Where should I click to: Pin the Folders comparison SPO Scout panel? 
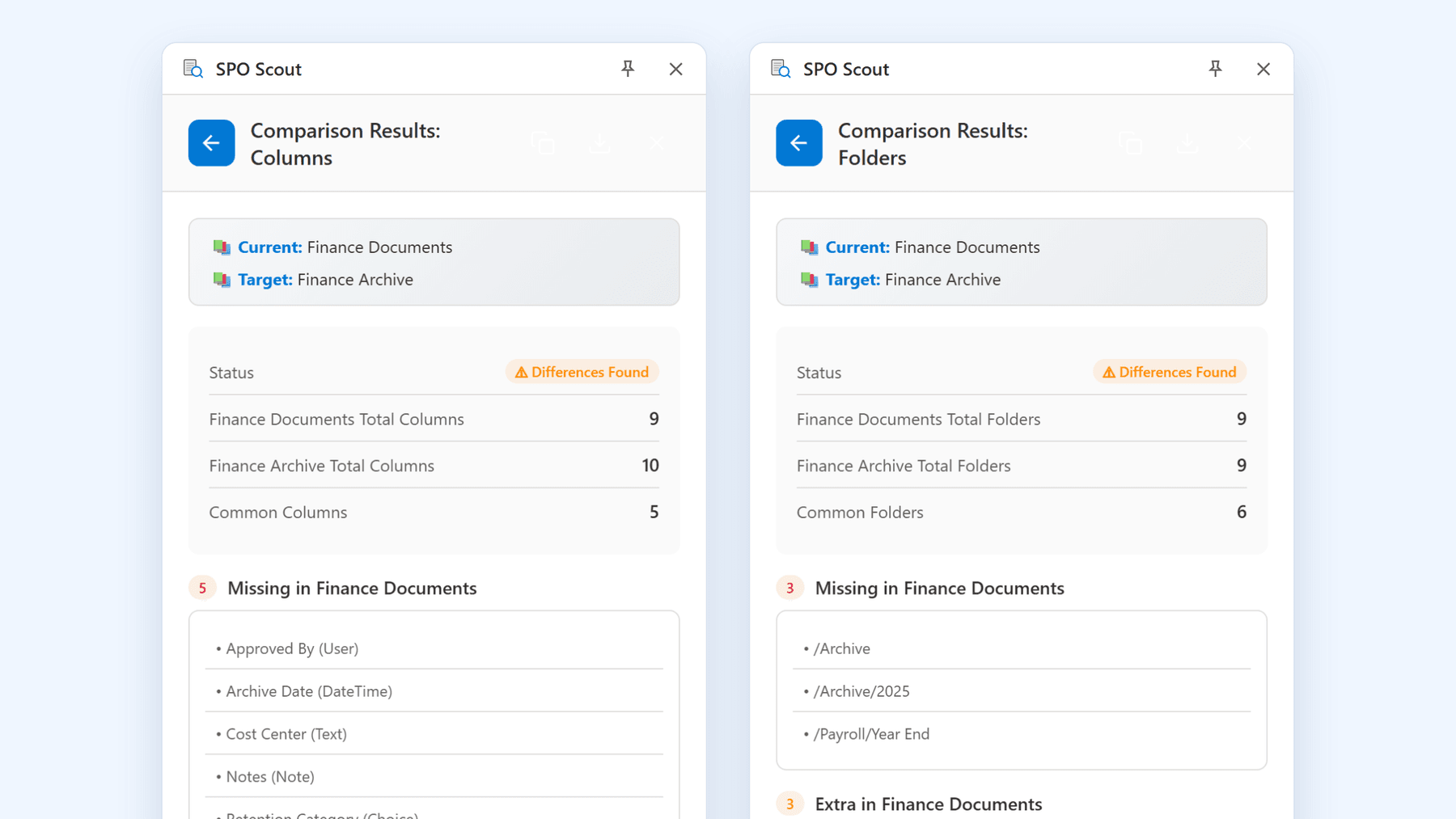(x=1215, y=69)
